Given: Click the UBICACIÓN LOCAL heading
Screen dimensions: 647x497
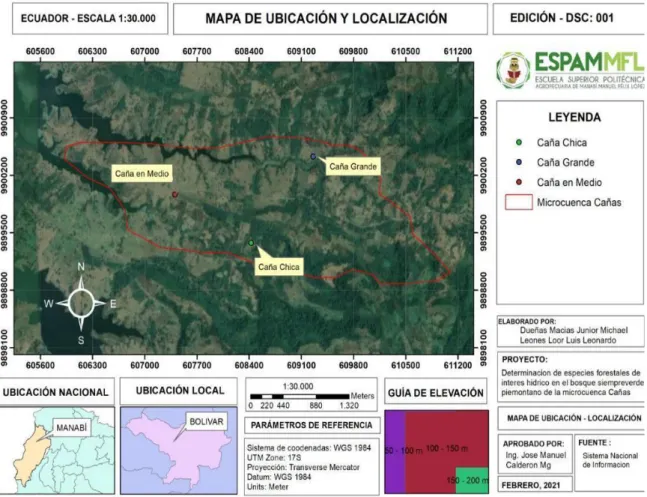Looking at the screenshot, I should point(180,390).
